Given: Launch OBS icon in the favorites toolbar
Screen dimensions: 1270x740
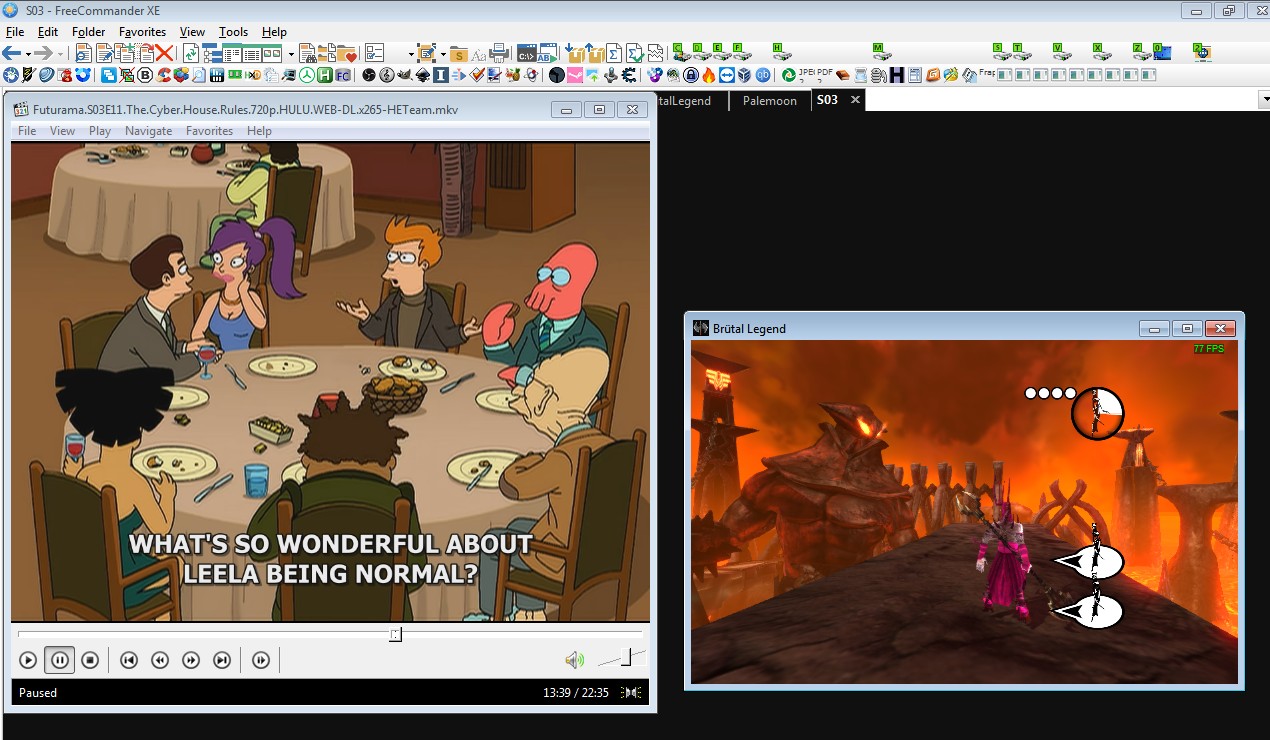Looking at the screenshot, I should tap(369, 75).
